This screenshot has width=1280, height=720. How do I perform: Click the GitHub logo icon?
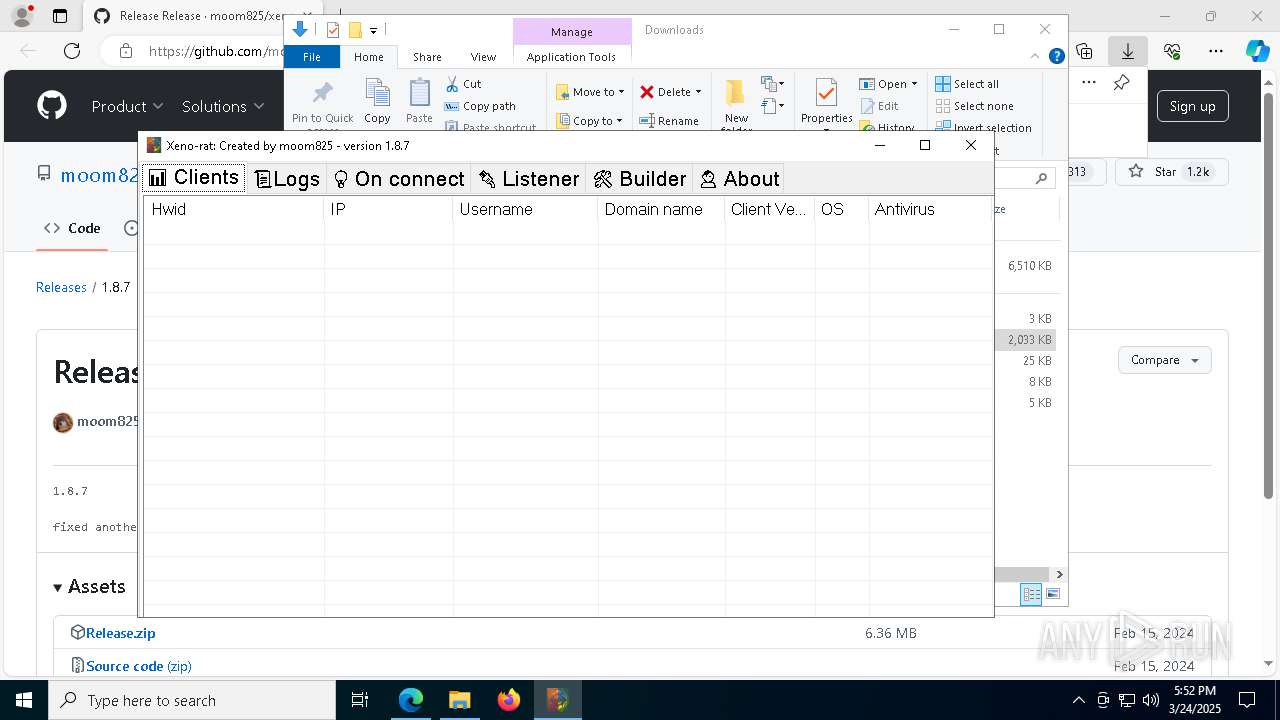pos(52,106)
